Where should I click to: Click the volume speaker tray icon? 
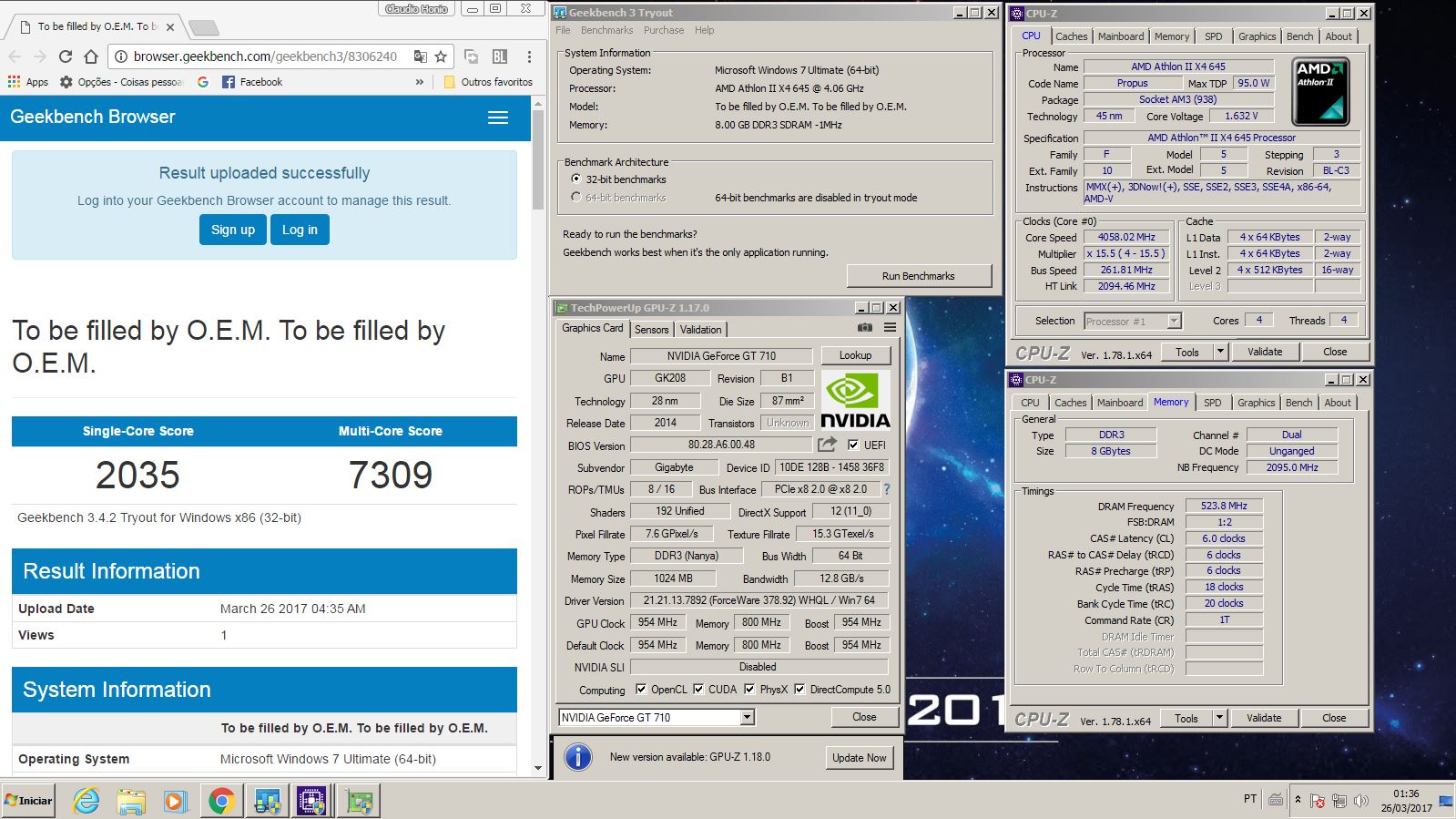[1360, 801]
